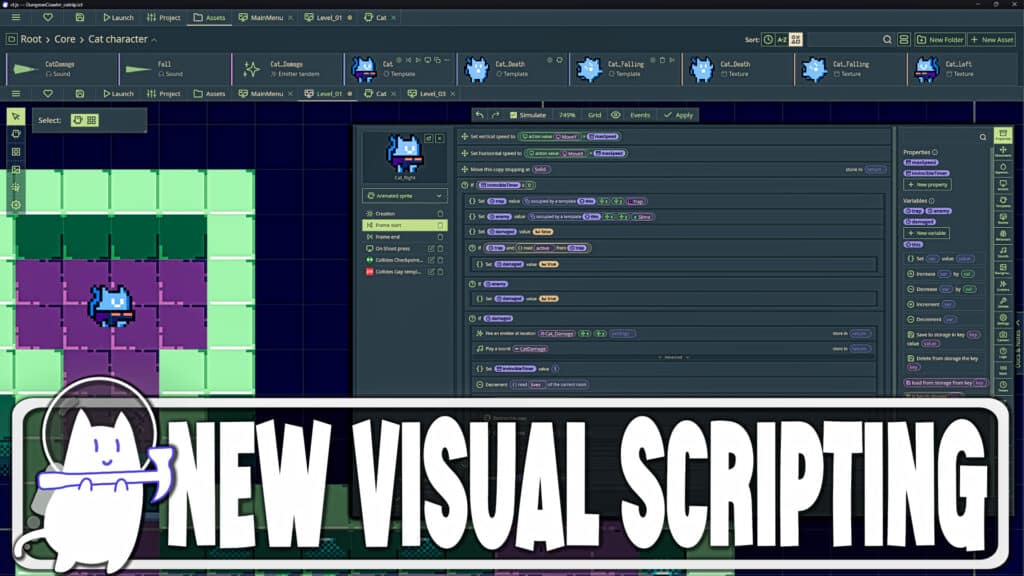The image size is (1024, 576).
Task: Open the 749% zoom menu
Action: [x=567, y=115]
